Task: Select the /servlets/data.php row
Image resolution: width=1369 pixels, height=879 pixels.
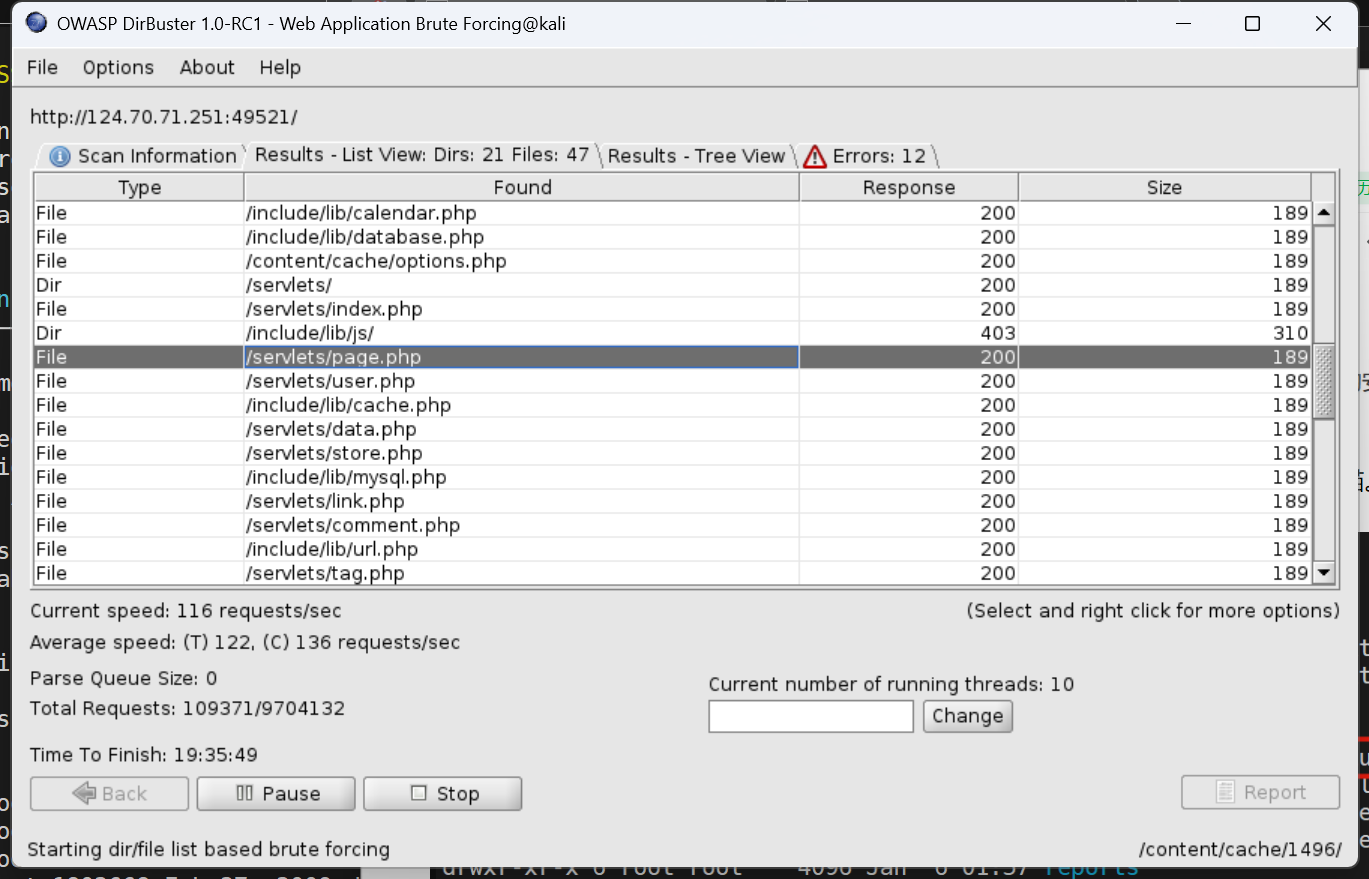Action: (x=672, y=429)
